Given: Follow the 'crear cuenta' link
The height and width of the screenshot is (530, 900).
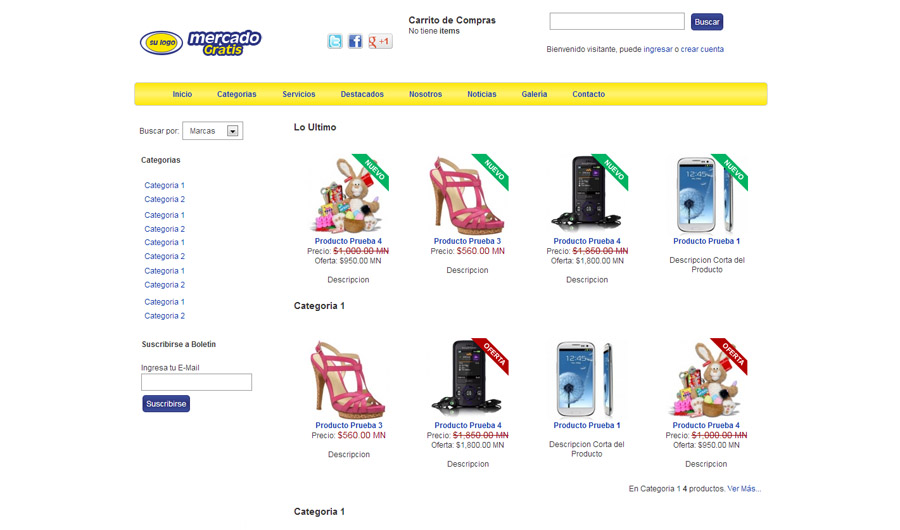Looking at the screenshot, I should 702,49.
